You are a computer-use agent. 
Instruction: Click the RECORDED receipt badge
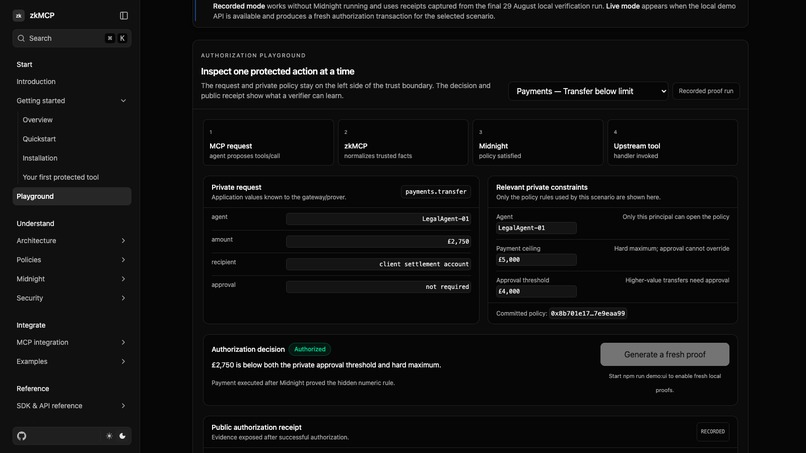pyautogui.click(x=712, y=431)
